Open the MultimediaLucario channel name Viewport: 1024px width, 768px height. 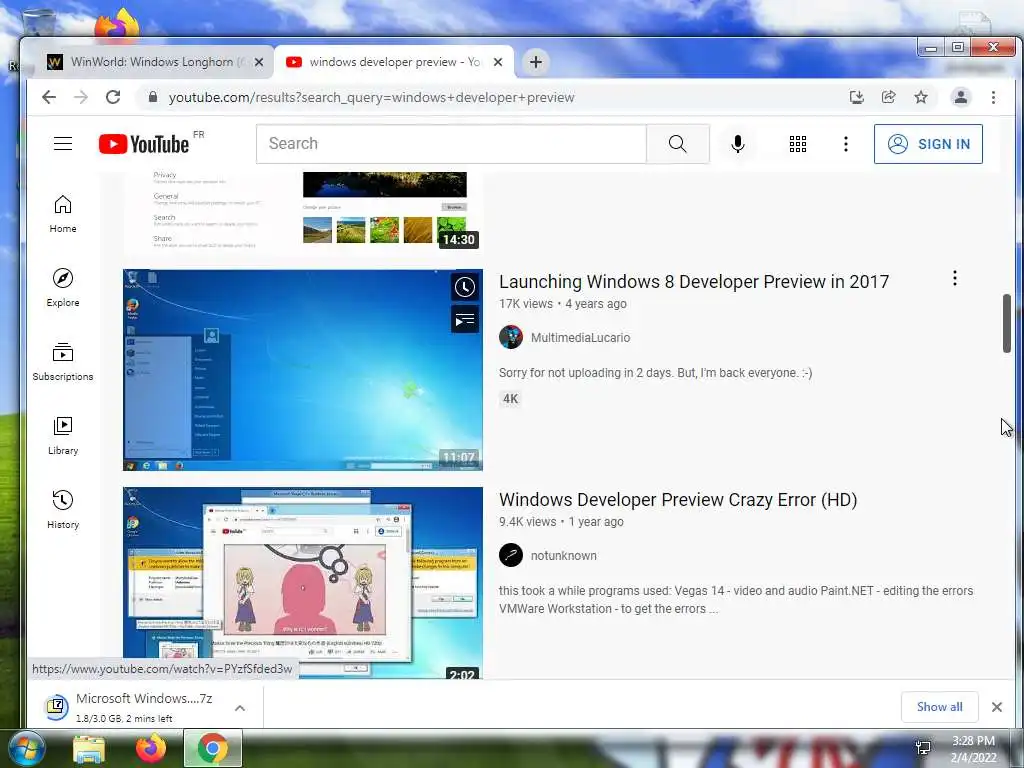tap(580, 338)
